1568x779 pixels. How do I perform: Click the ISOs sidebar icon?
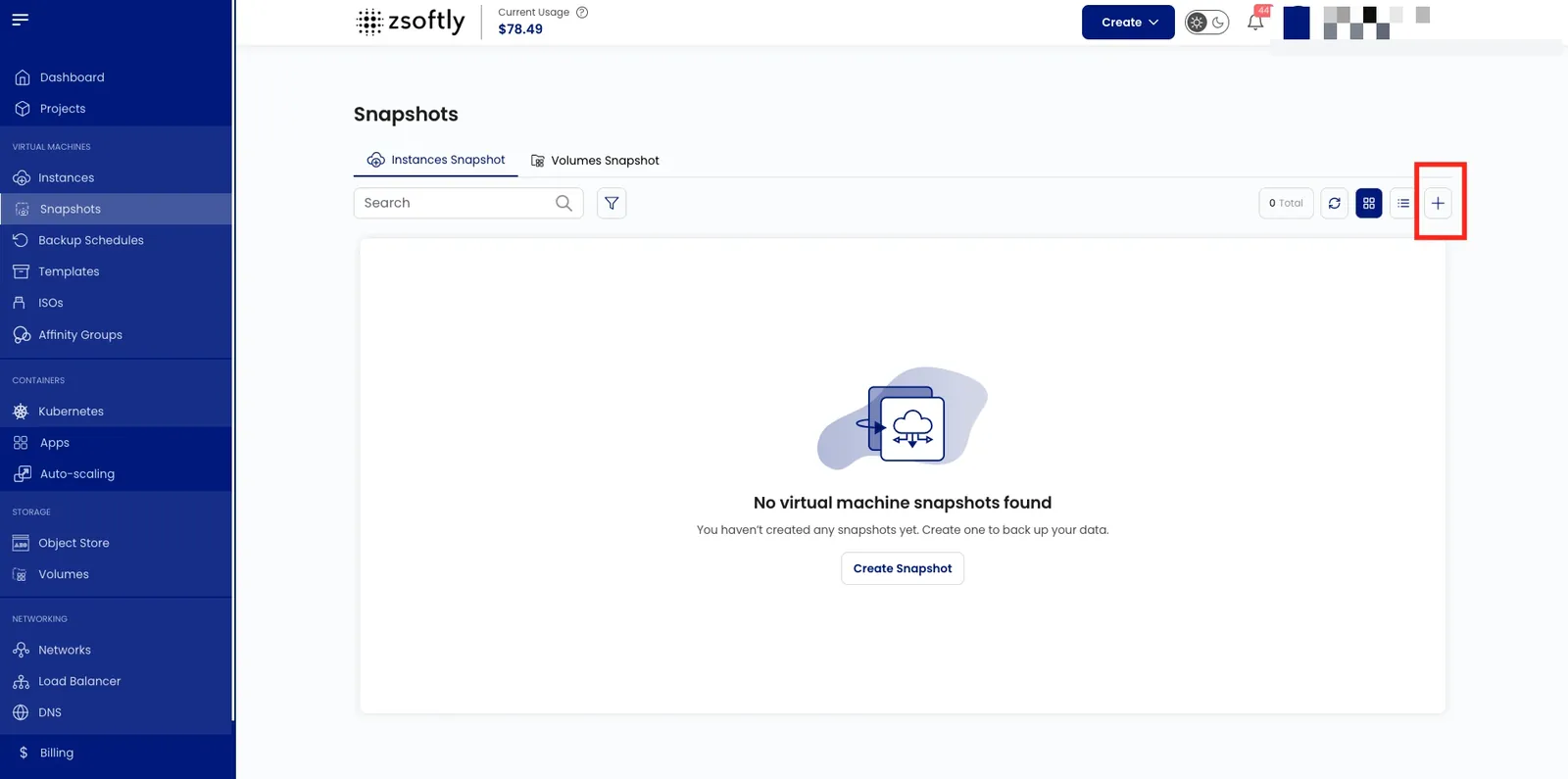point(20,303)
